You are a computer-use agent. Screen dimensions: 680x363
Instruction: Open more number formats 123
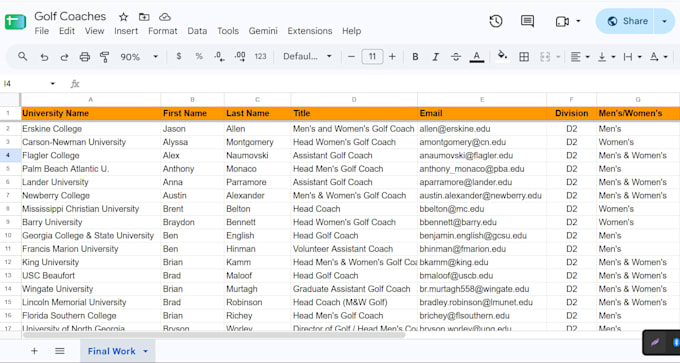[260, 56]
